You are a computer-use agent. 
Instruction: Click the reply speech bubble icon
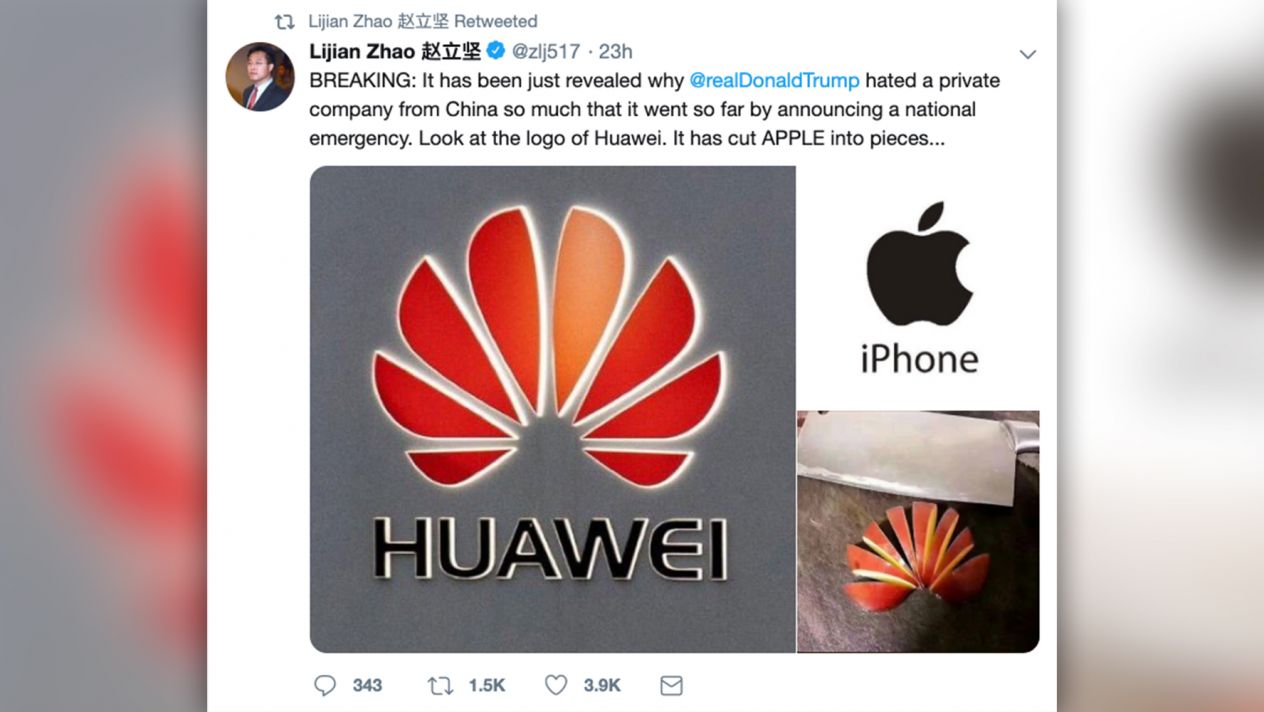(x=325, y=685)
